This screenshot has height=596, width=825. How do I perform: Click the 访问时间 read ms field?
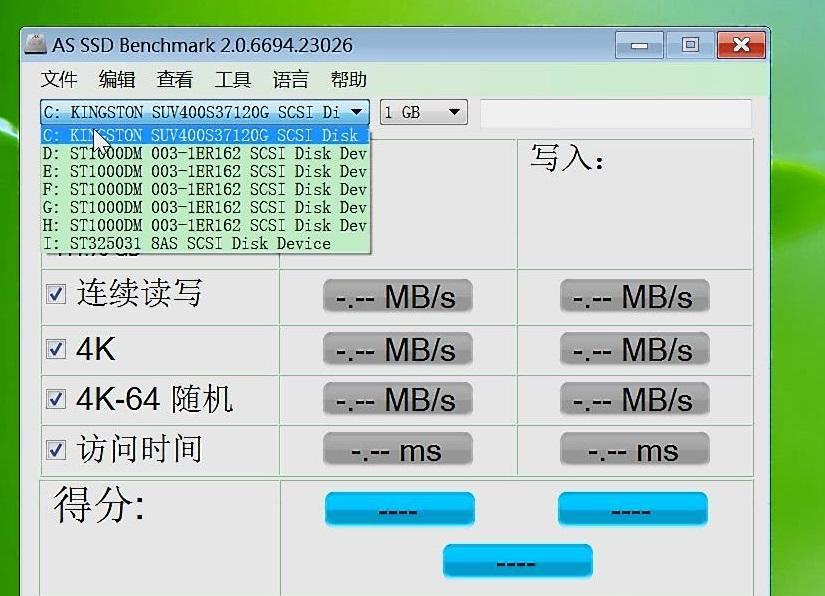tap(398, 450)
